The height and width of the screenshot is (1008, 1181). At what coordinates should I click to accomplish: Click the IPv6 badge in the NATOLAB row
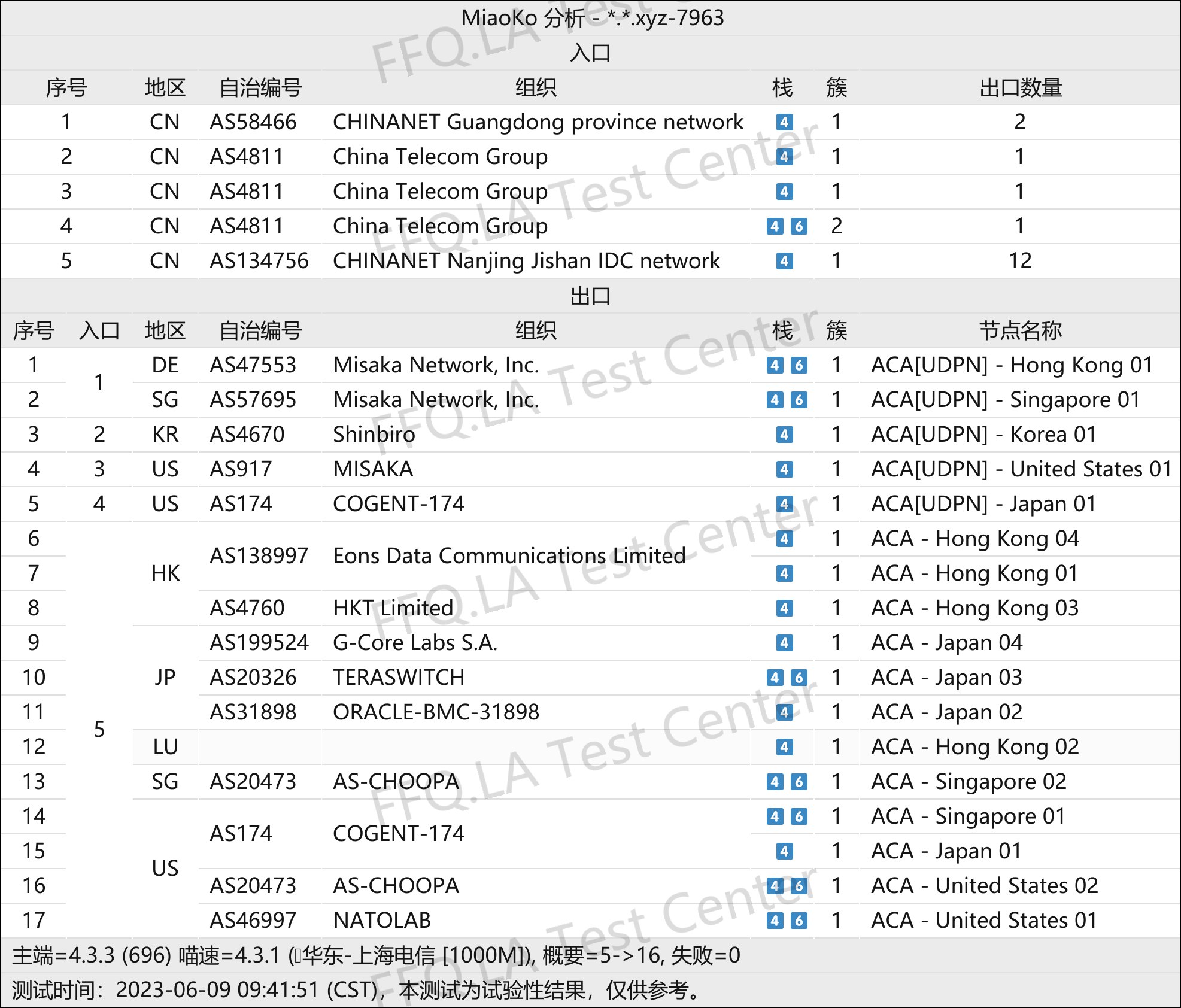tap(799, 921)
